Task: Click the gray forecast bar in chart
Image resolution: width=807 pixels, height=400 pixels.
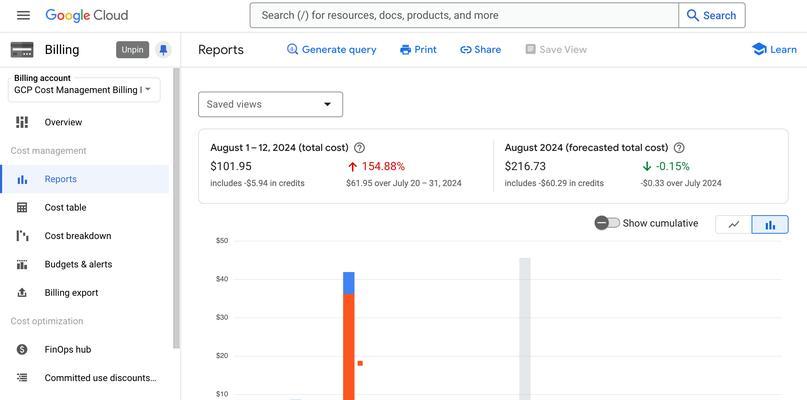Action: click(x=525, y=328)
